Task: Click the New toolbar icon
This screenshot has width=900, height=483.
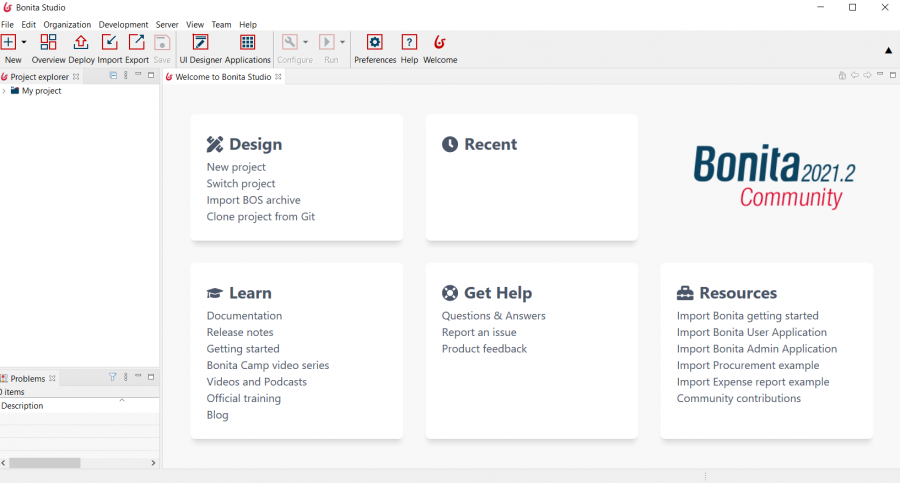Action: 9,42
